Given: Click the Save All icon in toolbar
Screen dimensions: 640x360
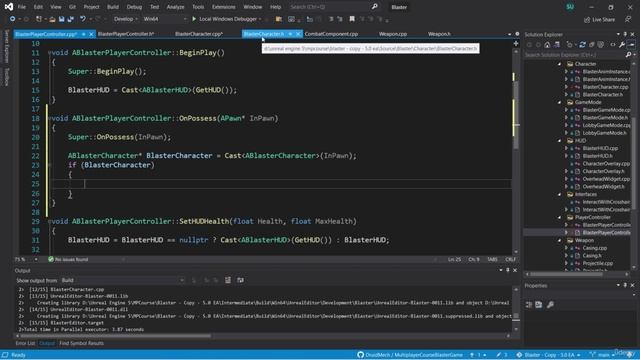Looking at the screenshot, I should click(x=70, y=19).
